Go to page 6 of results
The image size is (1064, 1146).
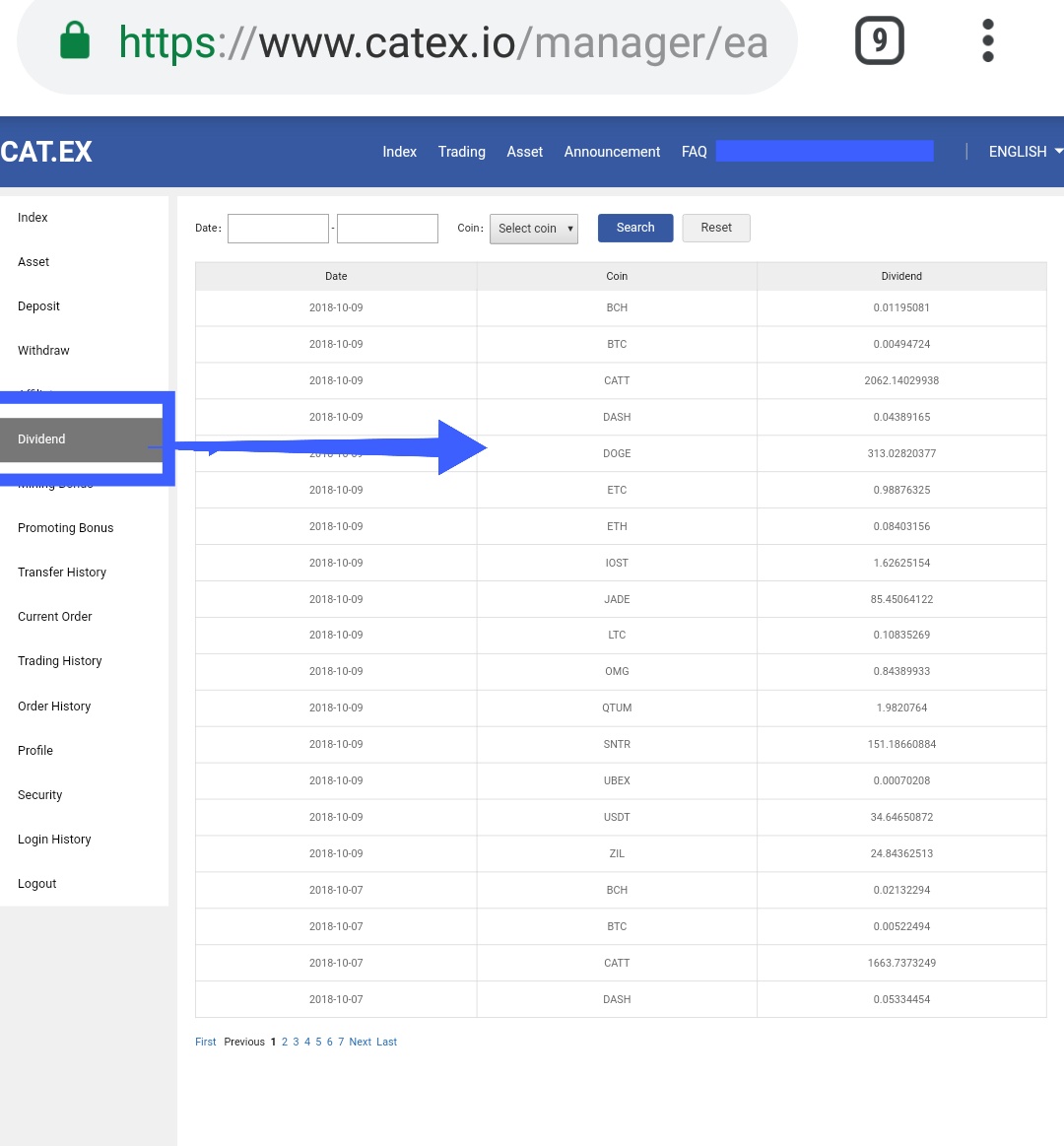pyautogui.click(x=330, y=1043)
